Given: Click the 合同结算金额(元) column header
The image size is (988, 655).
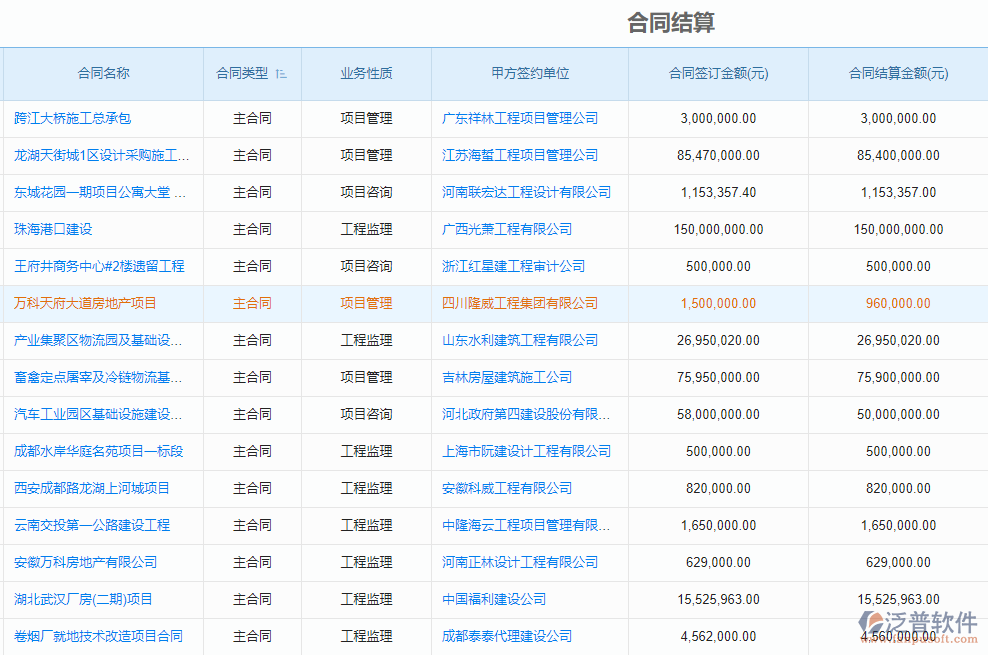Looking at the screenshot, I should click(x=898, y=73).
